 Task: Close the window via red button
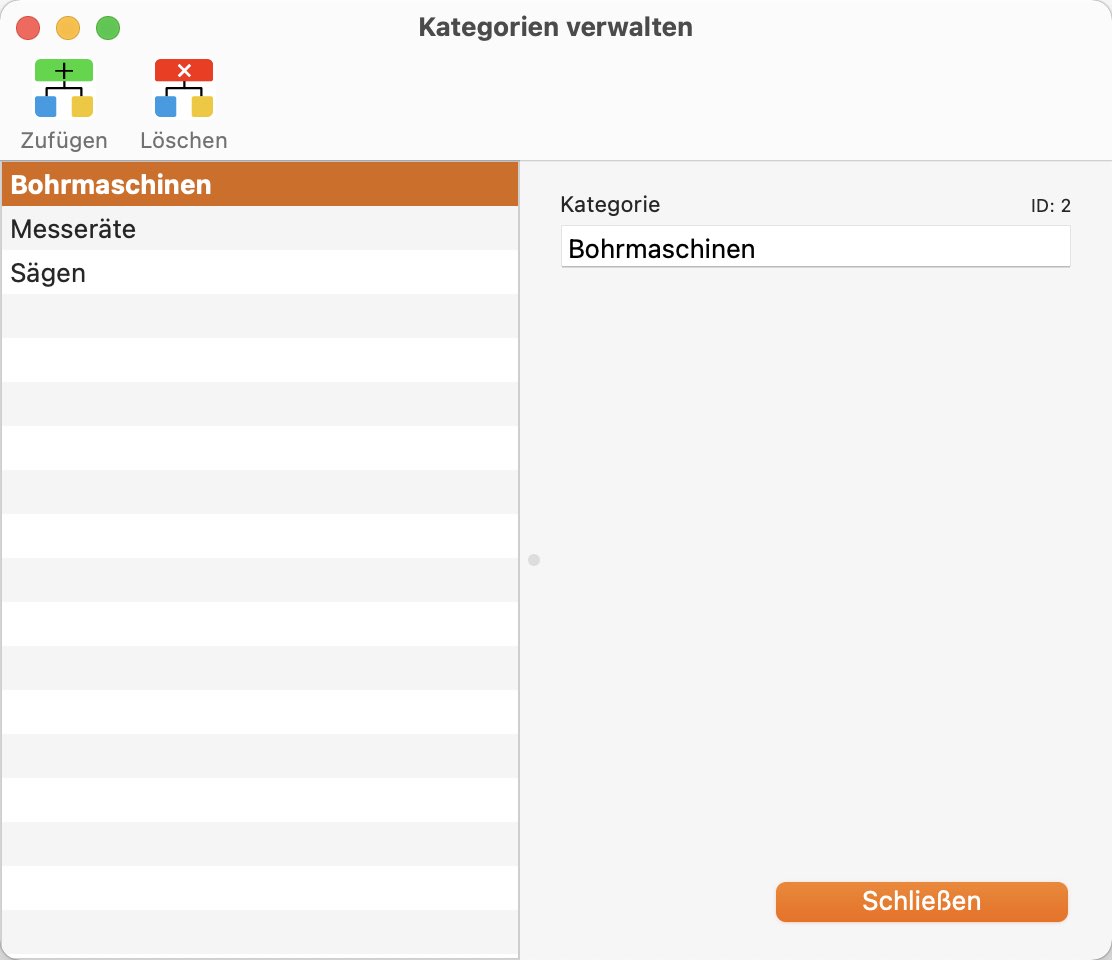(x=28, y=28)
